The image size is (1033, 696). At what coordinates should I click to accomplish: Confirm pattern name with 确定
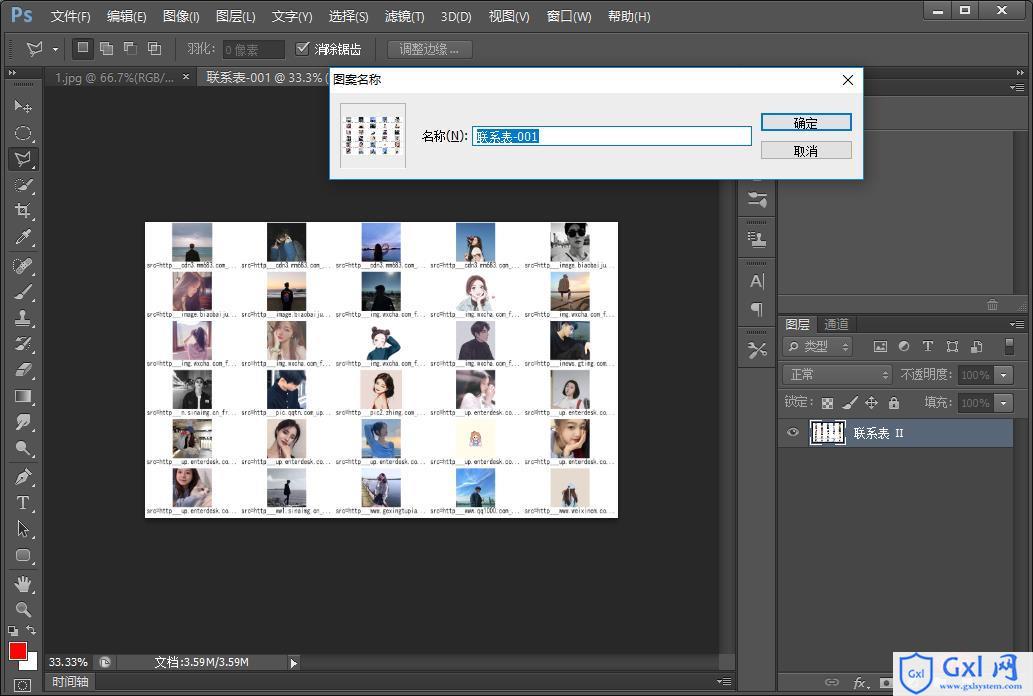coord(806,123)
